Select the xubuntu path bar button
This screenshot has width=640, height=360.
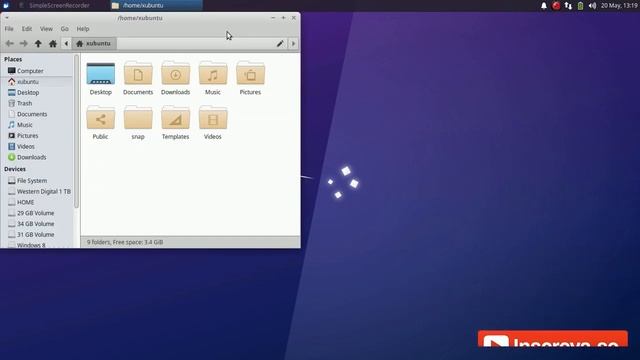[x=94, y=43]
